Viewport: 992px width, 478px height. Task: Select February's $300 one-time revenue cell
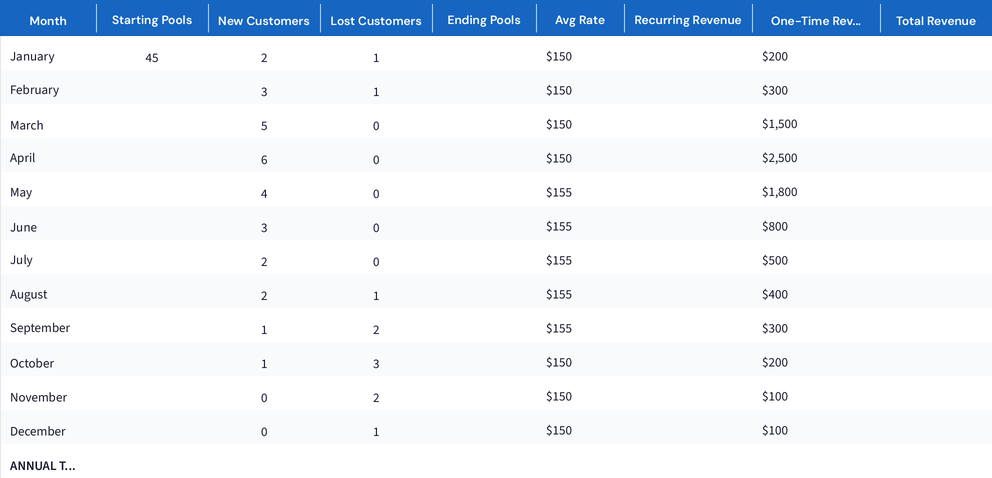pyautogui.click(x=775, y=90)
